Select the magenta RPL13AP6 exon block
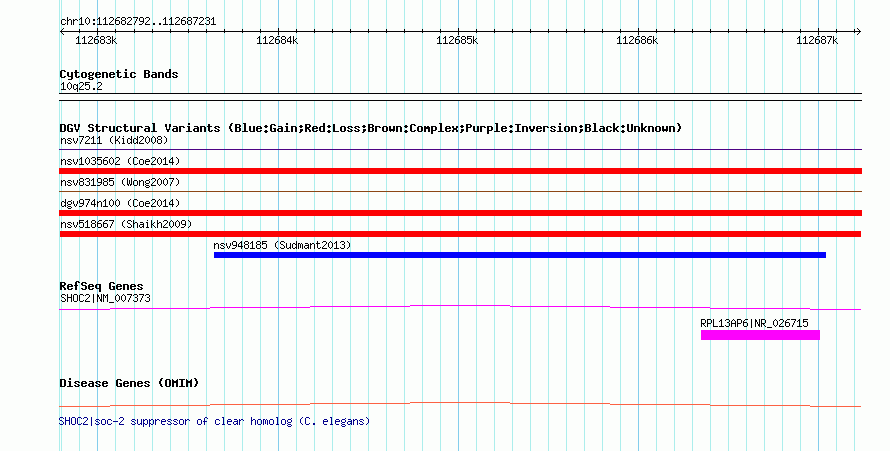Image resolution: width=890 pixels, height=451 pixels. click(760, 335)
